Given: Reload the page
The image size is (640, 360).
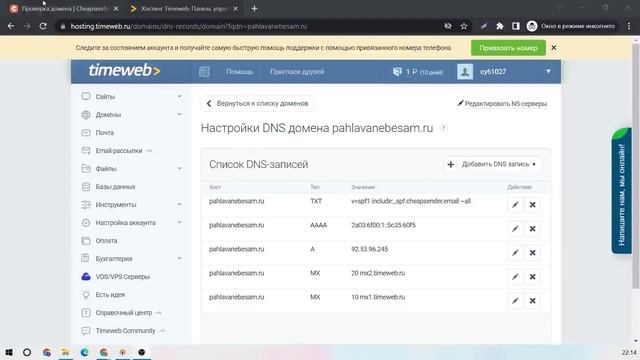Looking at the screenshot, I should coord(43,26).
